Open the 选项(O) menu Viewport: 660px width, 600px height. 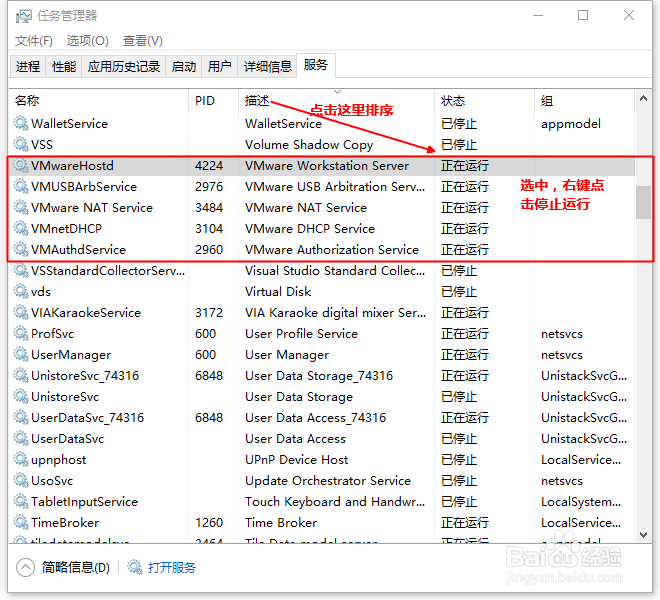click(88, 41)
